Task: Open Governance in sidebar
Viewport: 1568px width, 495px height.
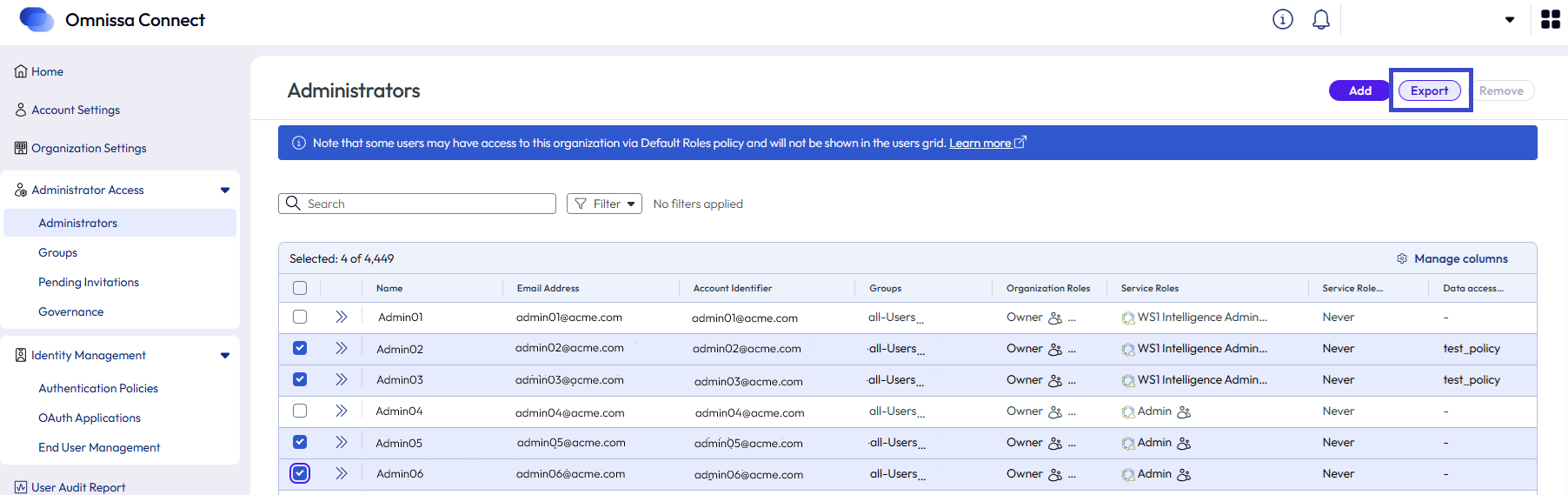Action: click(x=70, y=311)
